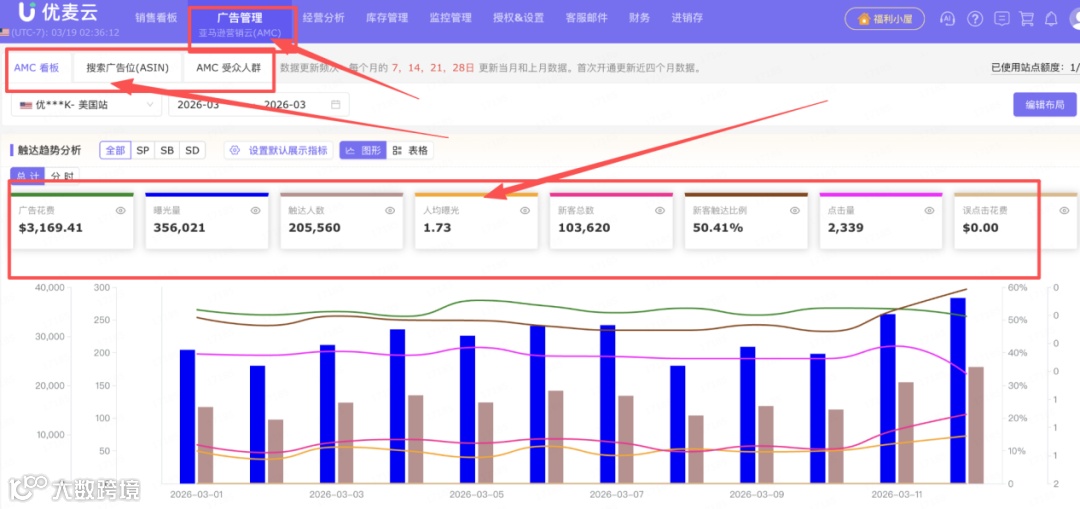Click the calendar icon in date range field

(335, 105)
